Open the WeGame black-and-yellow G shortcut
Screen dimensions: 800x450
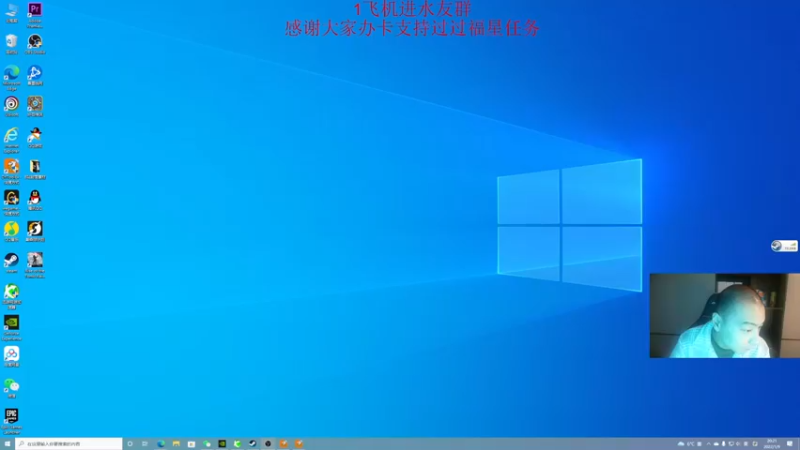click(x=11, y=203)
